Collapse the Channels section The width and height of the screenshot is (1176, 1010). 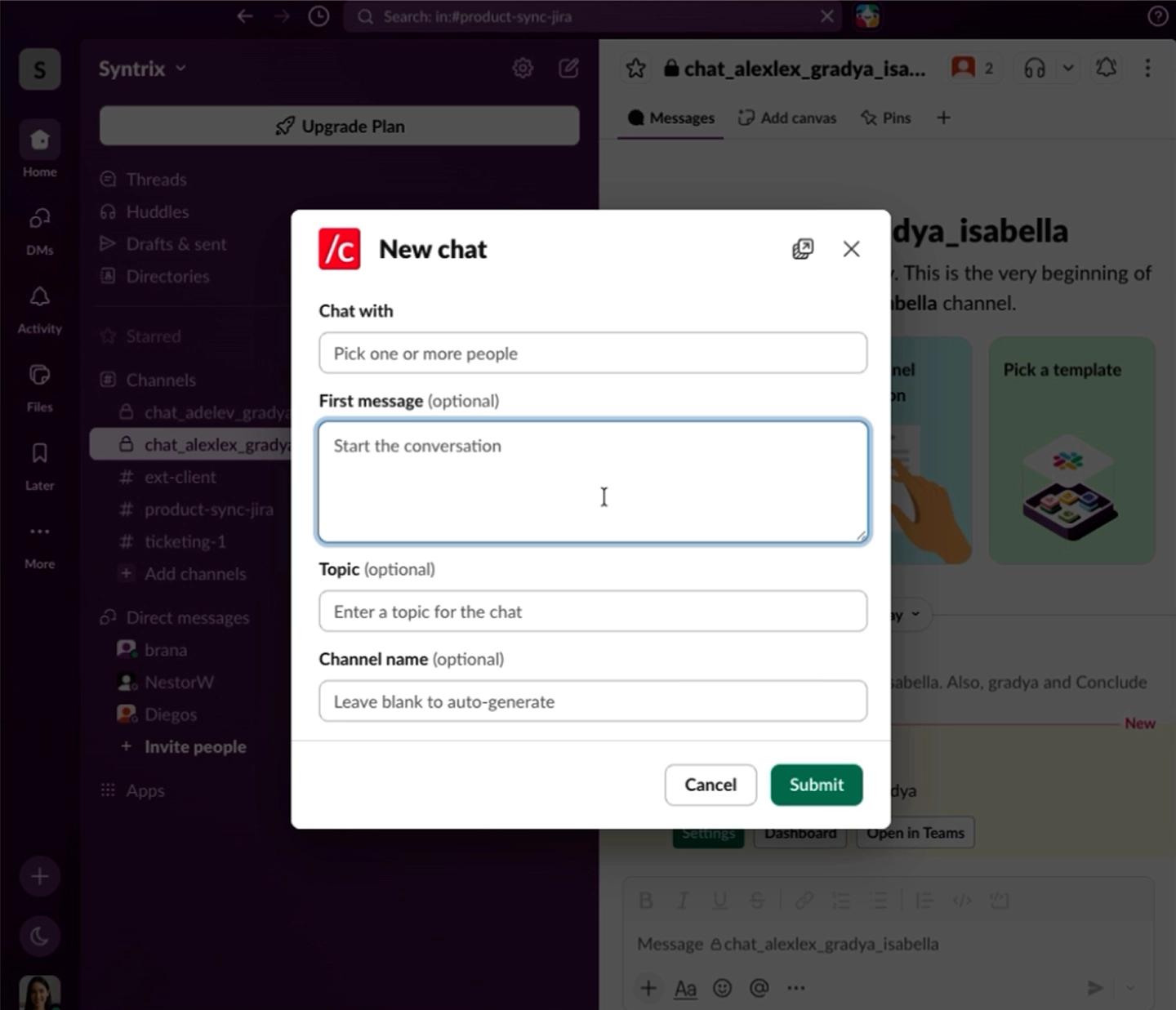pos(160,380)
